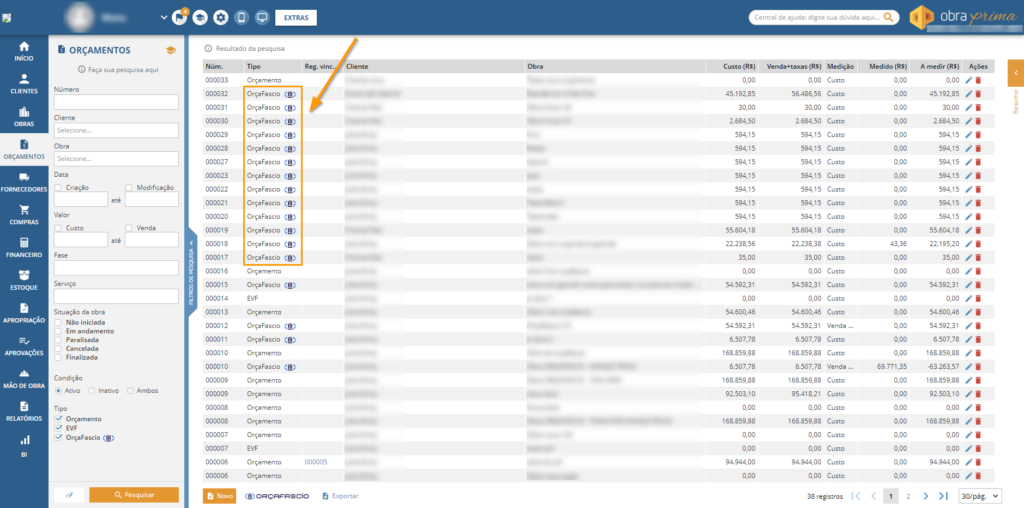Viewport: 1024px width, 508px height.
Task: Open the graduation cap tutorials icon in top bar
Action: (x=200, y=18)
